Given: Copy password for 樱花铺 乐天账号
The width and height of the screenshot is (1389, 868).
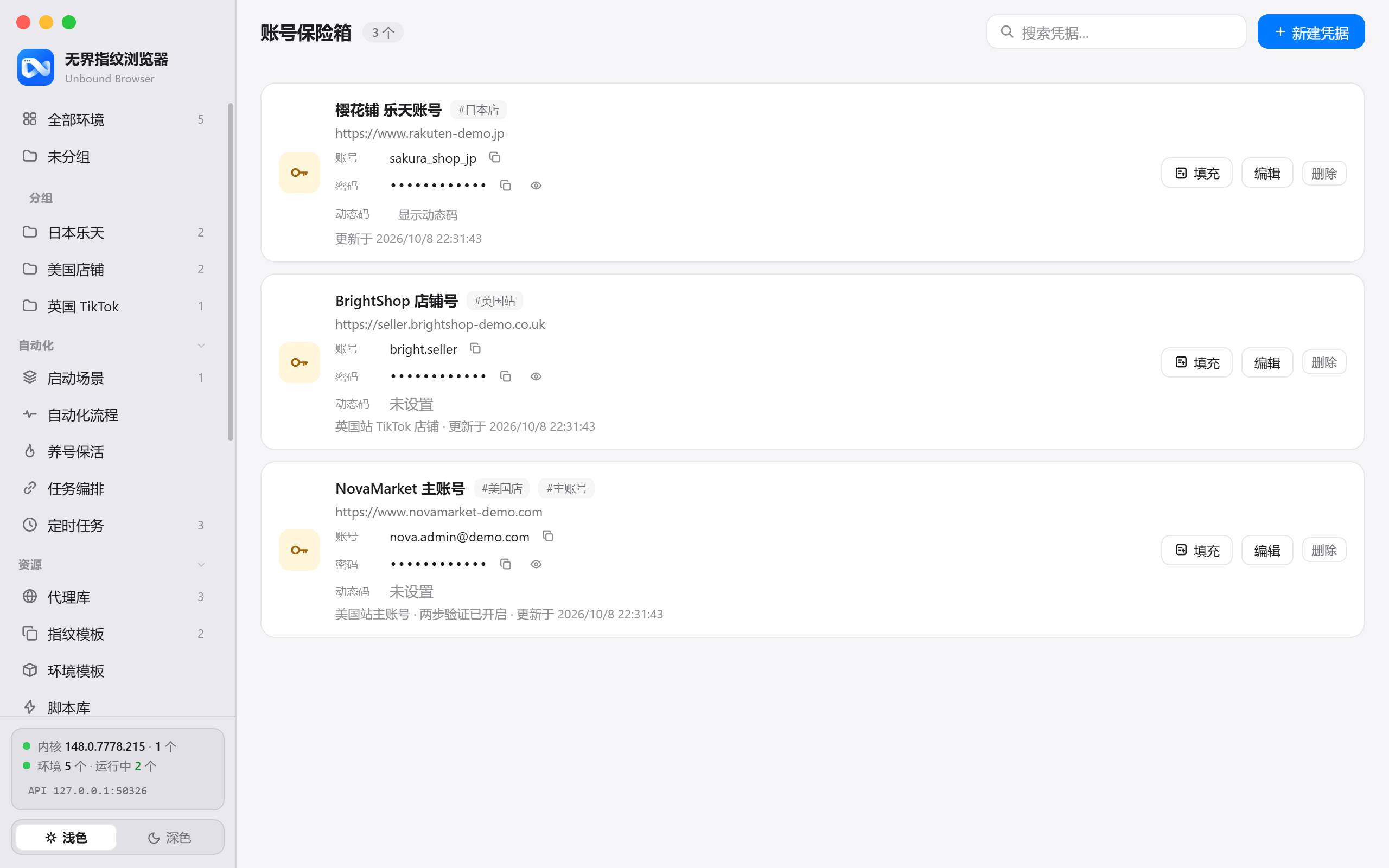Looking at the screenshot, I should pyautogui.click(x=505, y=186).
